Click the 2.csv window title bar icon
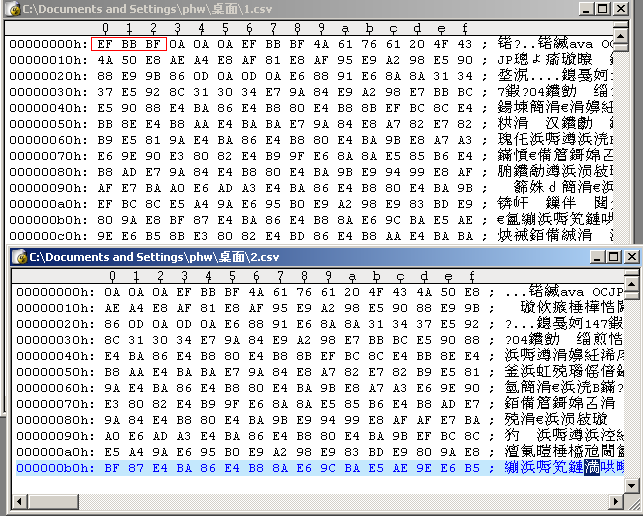 pyautogui.click(x=20, y=257)
